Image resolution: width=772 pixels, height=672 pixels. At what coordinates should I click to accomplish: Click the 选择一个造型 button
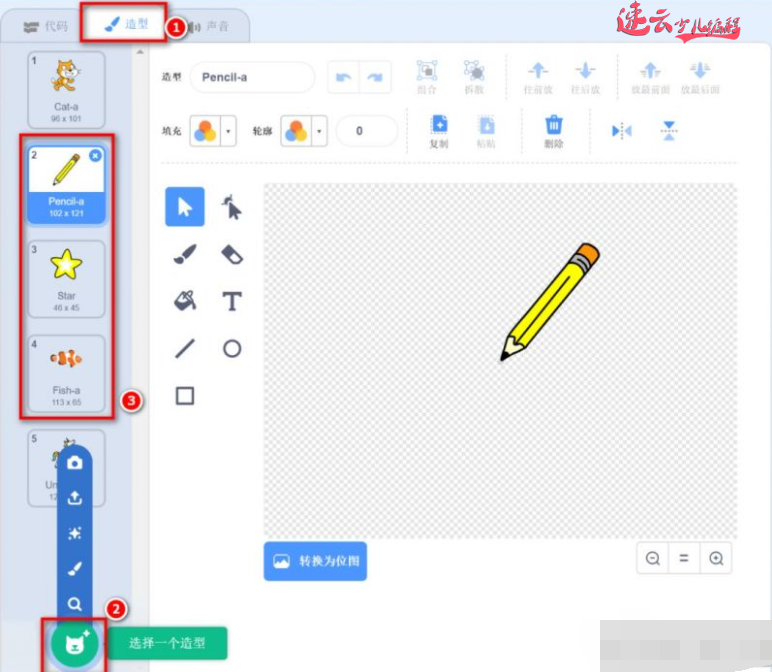pyautogui.click(x=167, y=643)
